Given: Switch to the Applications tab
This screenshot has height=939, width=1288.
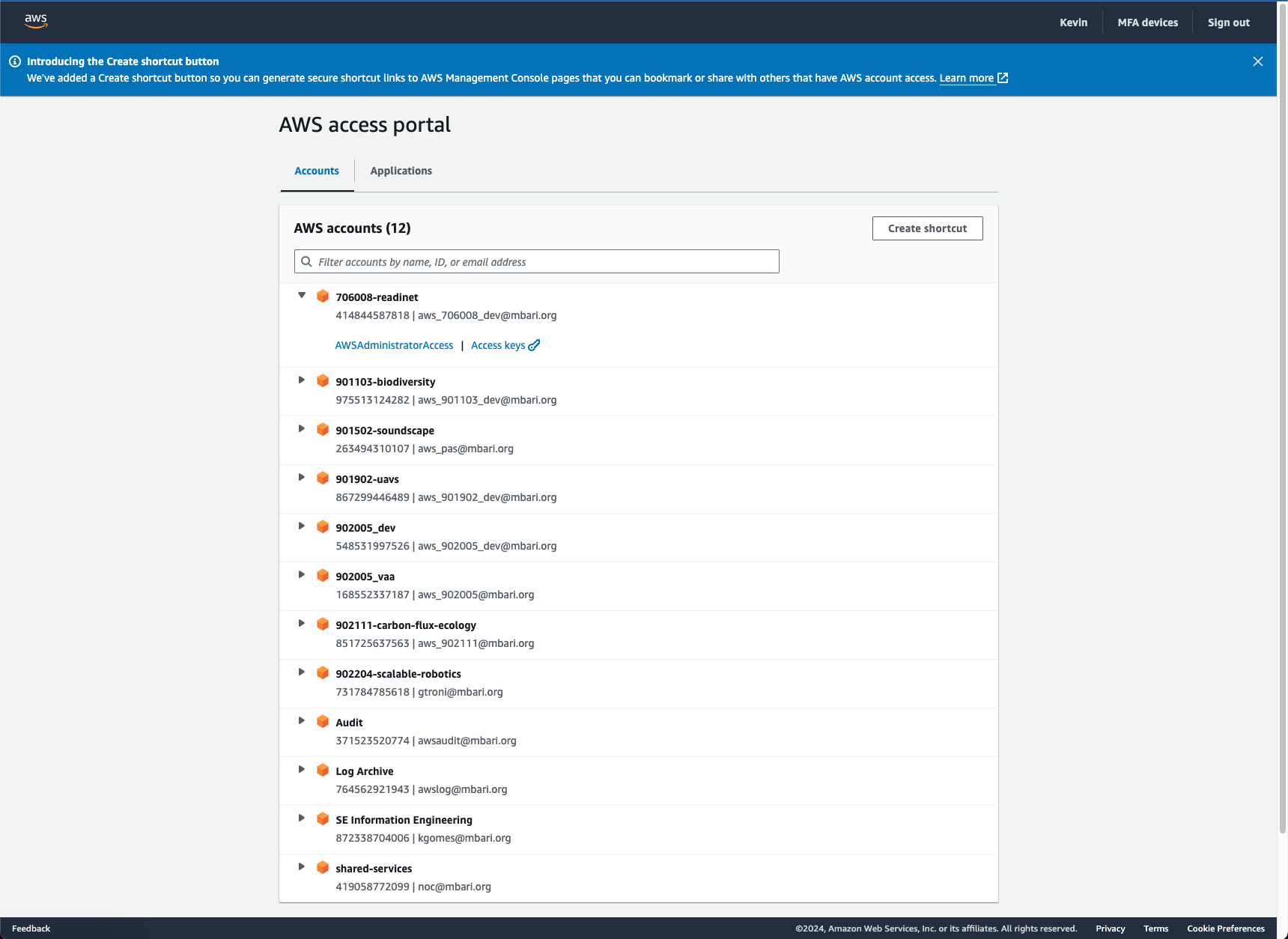Looking at the screenshot, I should point(401,171).
